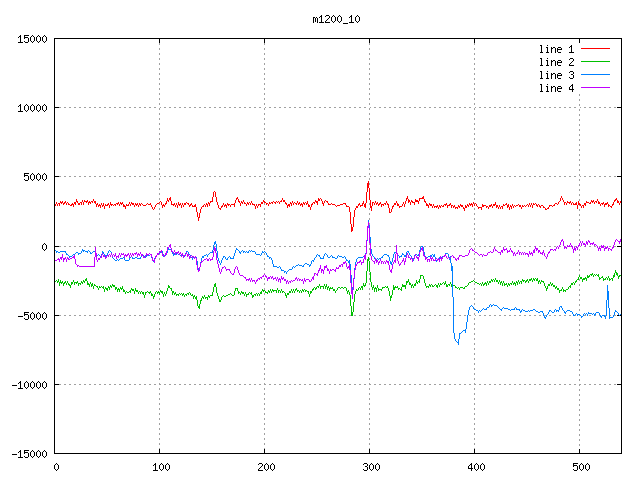Click the 500 x-axis tick label
This screenshot has width=640, height=480.
click(x=579, y=467)
